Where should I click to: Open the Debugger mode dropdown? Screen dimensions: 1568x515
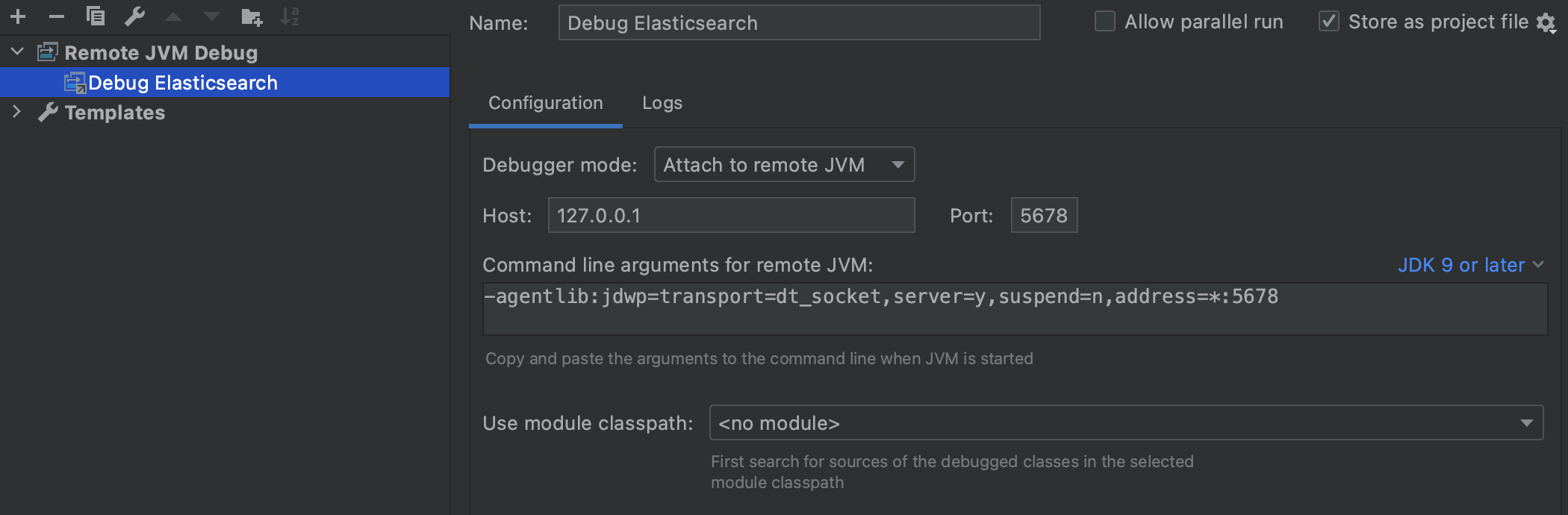(x=784, y=165)
